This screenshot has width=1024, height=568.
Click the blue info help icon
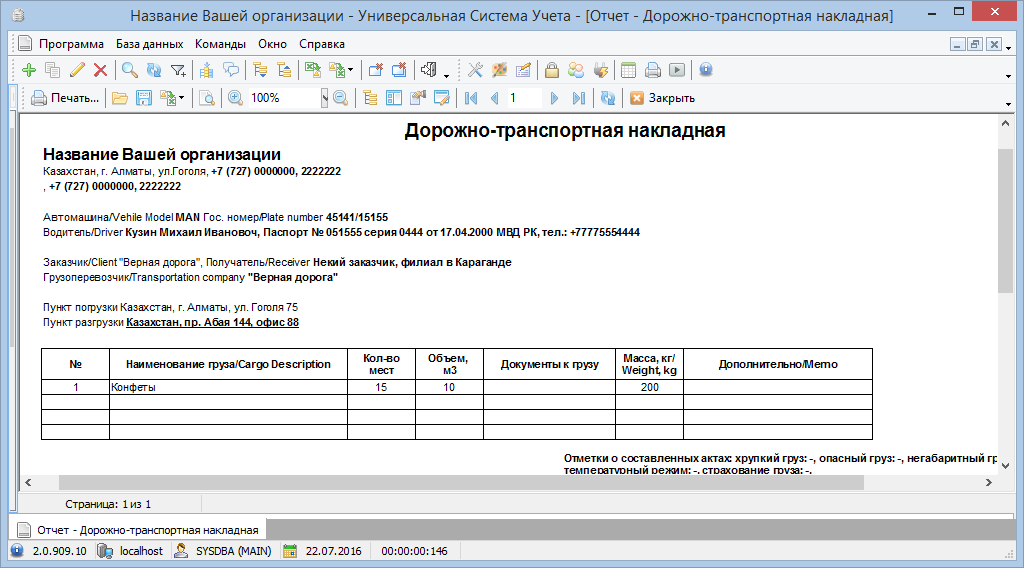706,70
